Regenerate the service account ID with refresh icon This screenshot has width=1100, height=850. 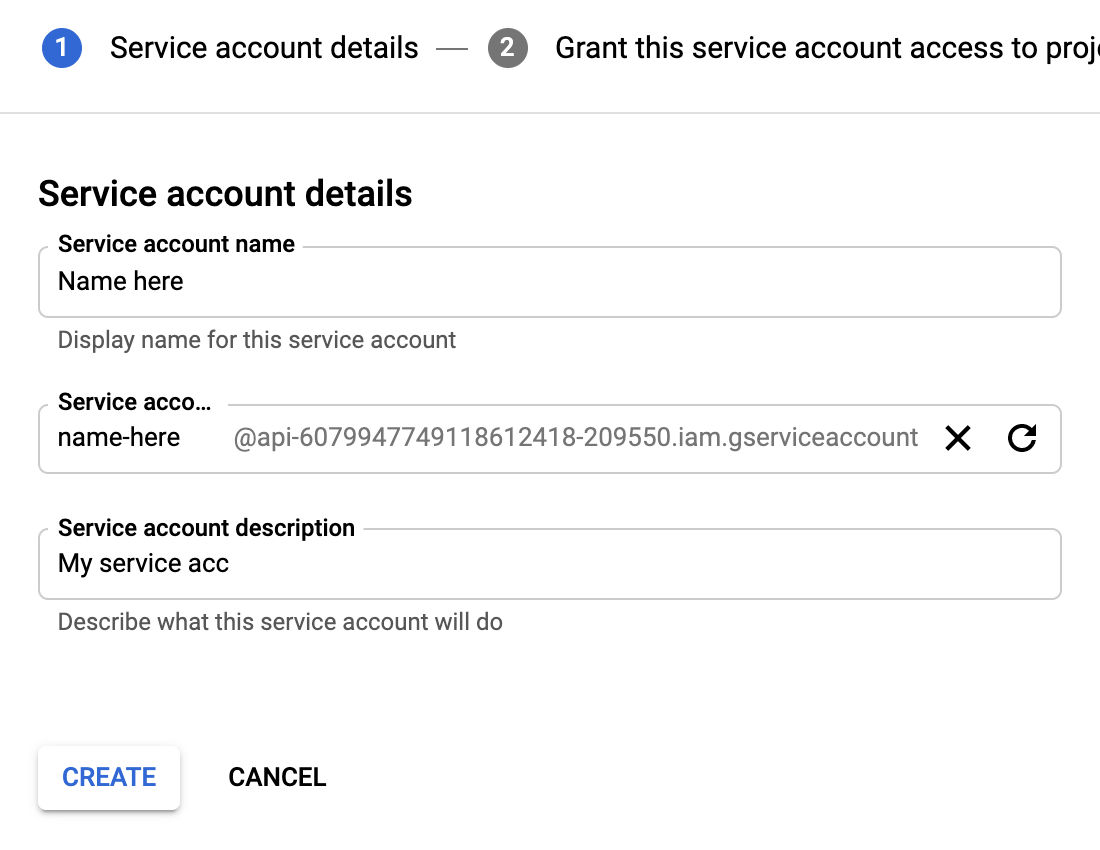pyautogui.click(x=1021, y=438)
